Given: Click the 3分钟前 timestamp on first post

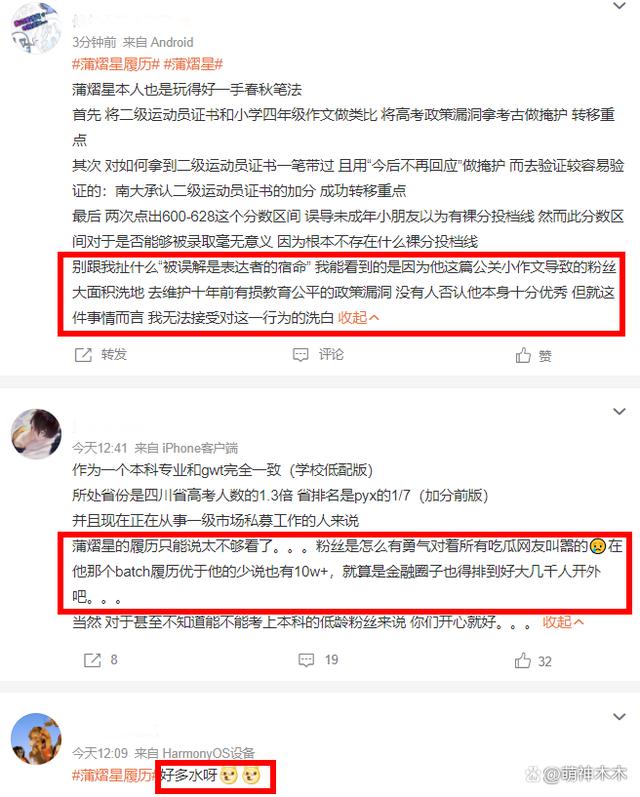Looking at the screenshot, I should click(x=94, y=42).
